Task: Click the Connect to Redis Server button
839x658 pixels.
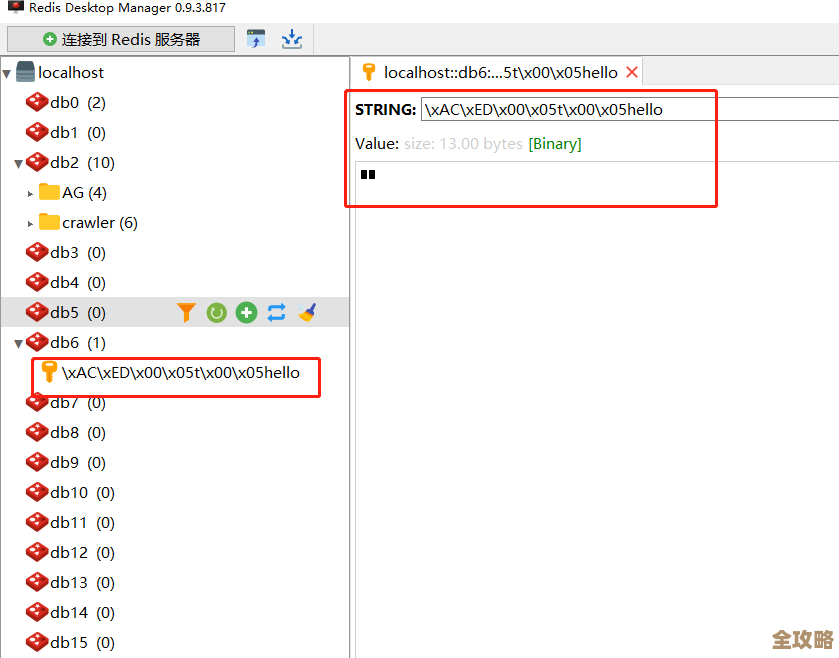Action: point(121,39)
